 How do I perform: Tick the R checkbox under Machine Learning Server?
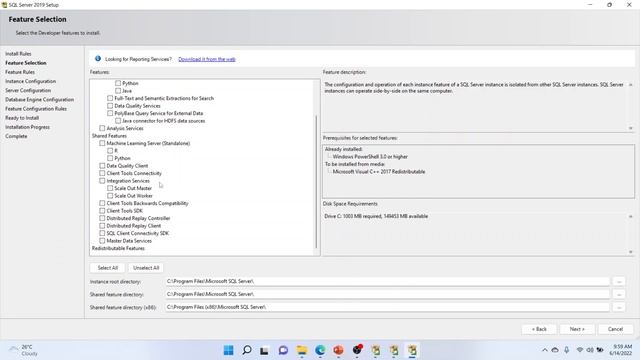pos(110,151)
